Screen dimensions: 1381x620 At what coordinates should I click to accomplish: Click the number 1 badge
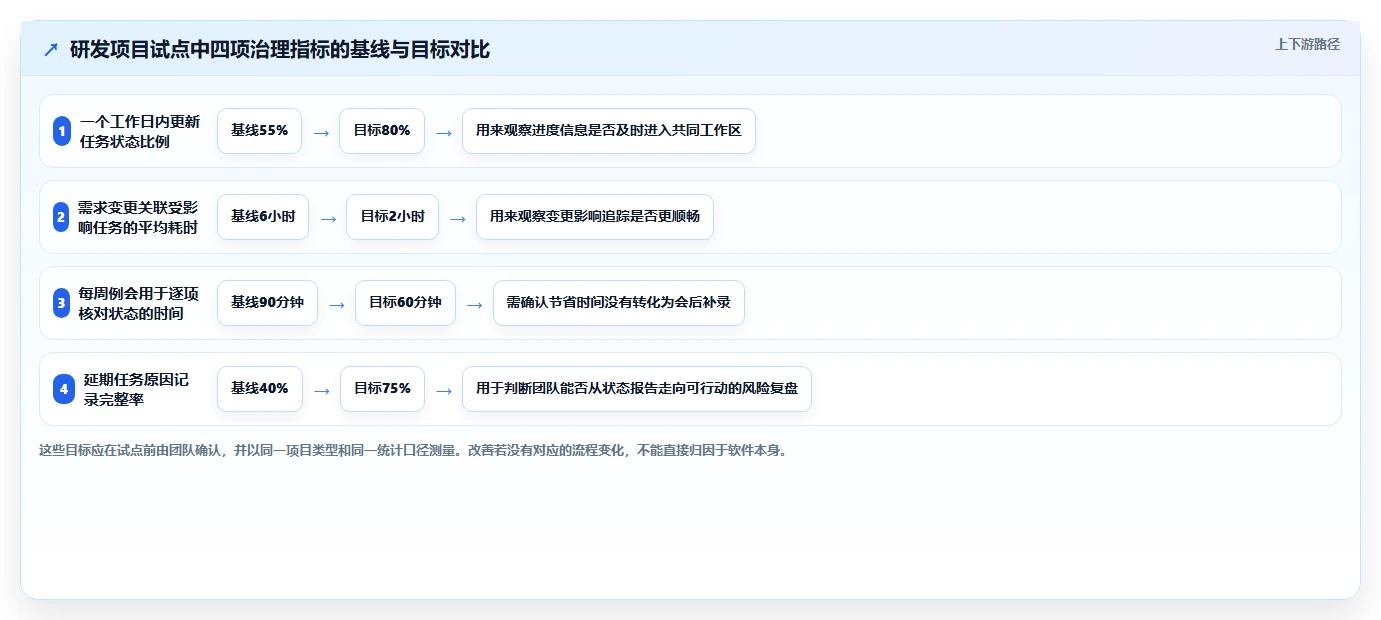62,131
